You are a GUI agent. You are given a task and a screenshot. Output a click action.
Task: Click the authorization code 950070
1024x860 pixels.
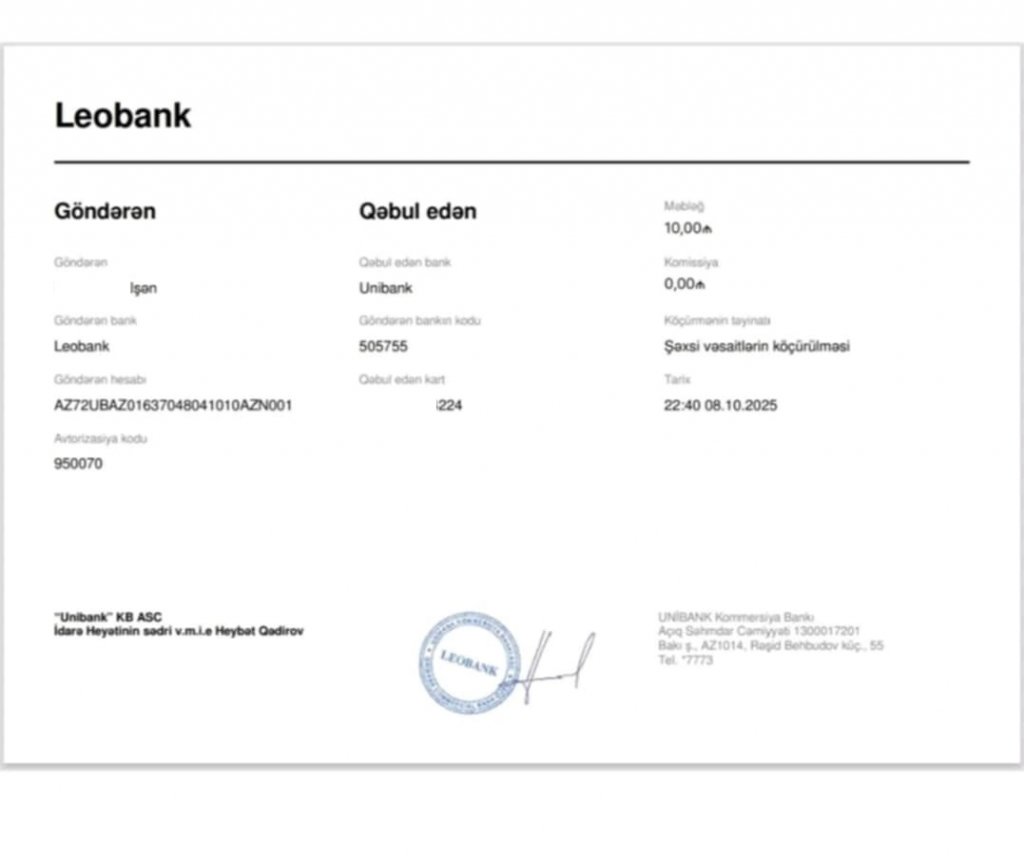tap(78, 463)
